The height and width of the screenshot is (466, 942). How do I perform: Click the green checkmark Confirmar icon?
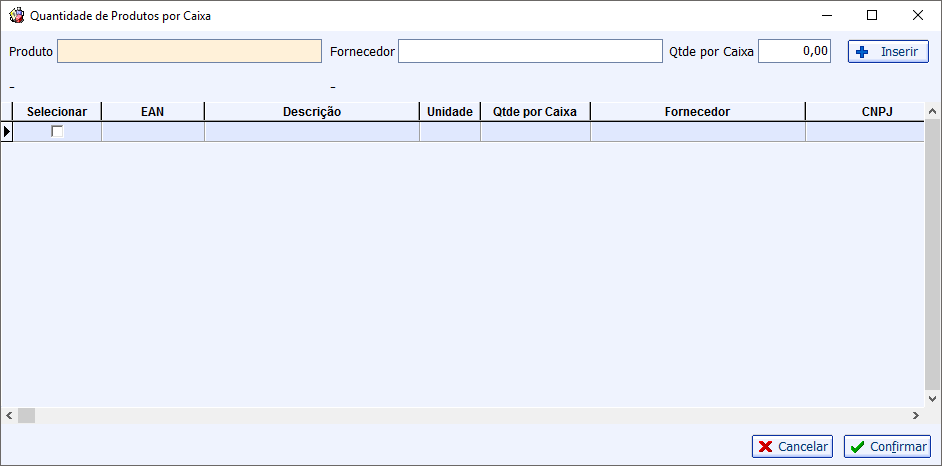pyautogui.click(x=857, y=447)
